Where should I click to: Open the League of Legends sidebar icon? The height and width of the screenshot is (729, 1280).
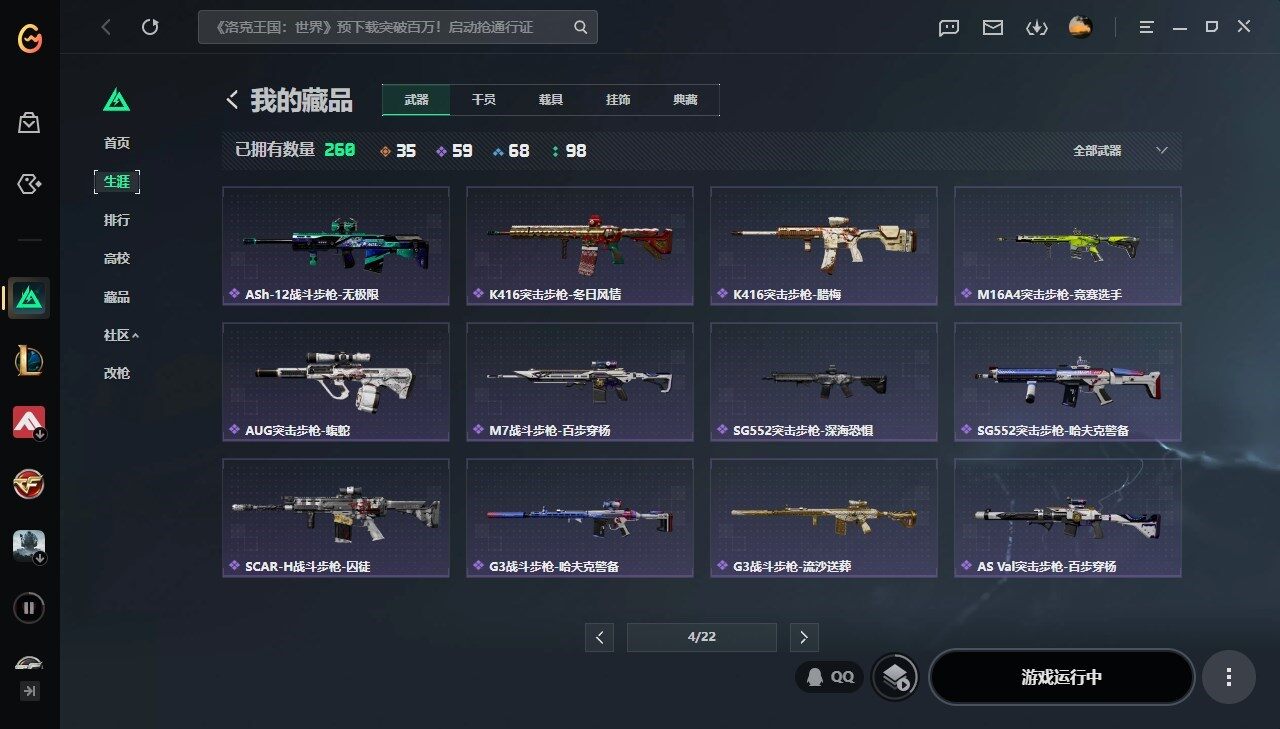click(x=29, y=358)
